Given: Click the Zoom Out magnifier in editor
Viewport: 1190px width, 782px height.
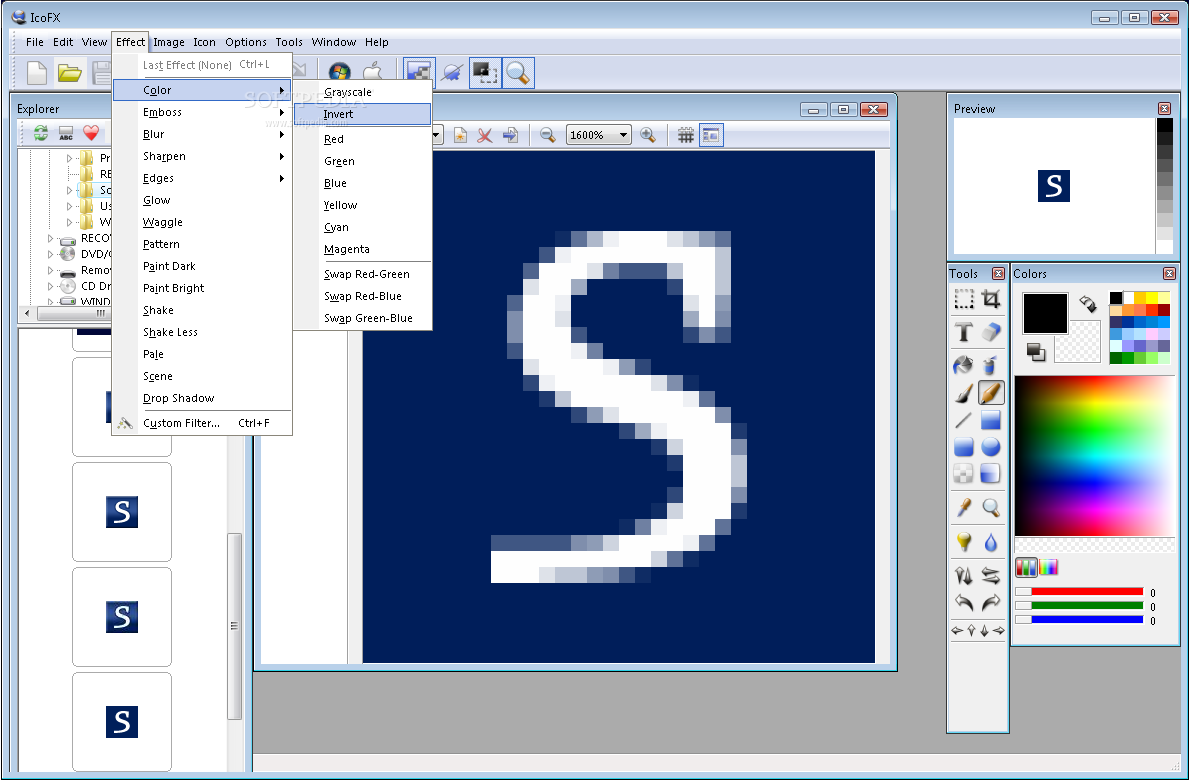Looking at the screenshot, I should click(547, 135).
